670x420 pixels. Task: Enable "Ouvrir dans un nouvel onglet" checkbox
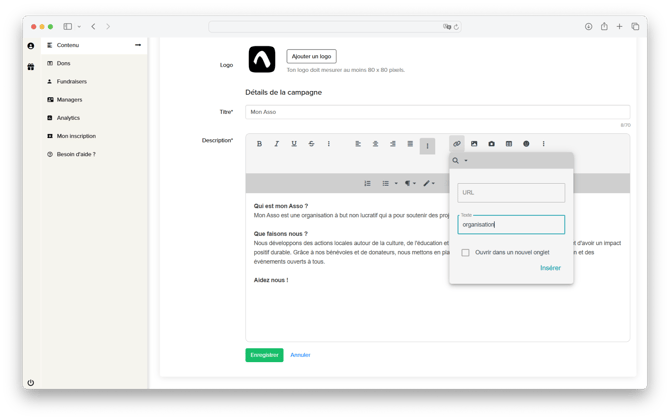click(466, 253)
